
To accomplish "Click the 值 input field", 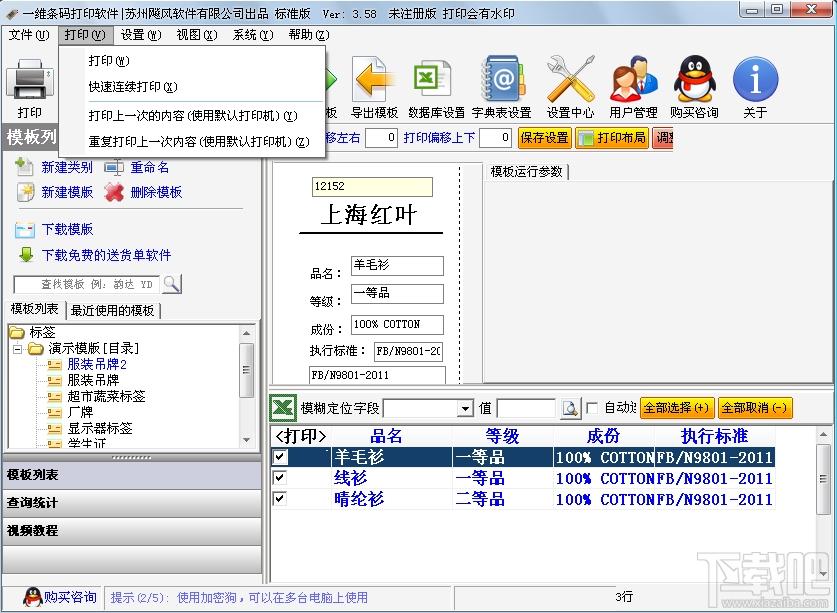I will point(527,409).
